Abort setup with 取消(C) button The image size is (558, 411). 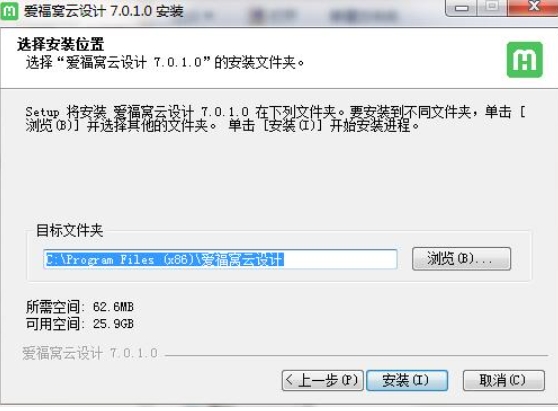click(504, 380)
